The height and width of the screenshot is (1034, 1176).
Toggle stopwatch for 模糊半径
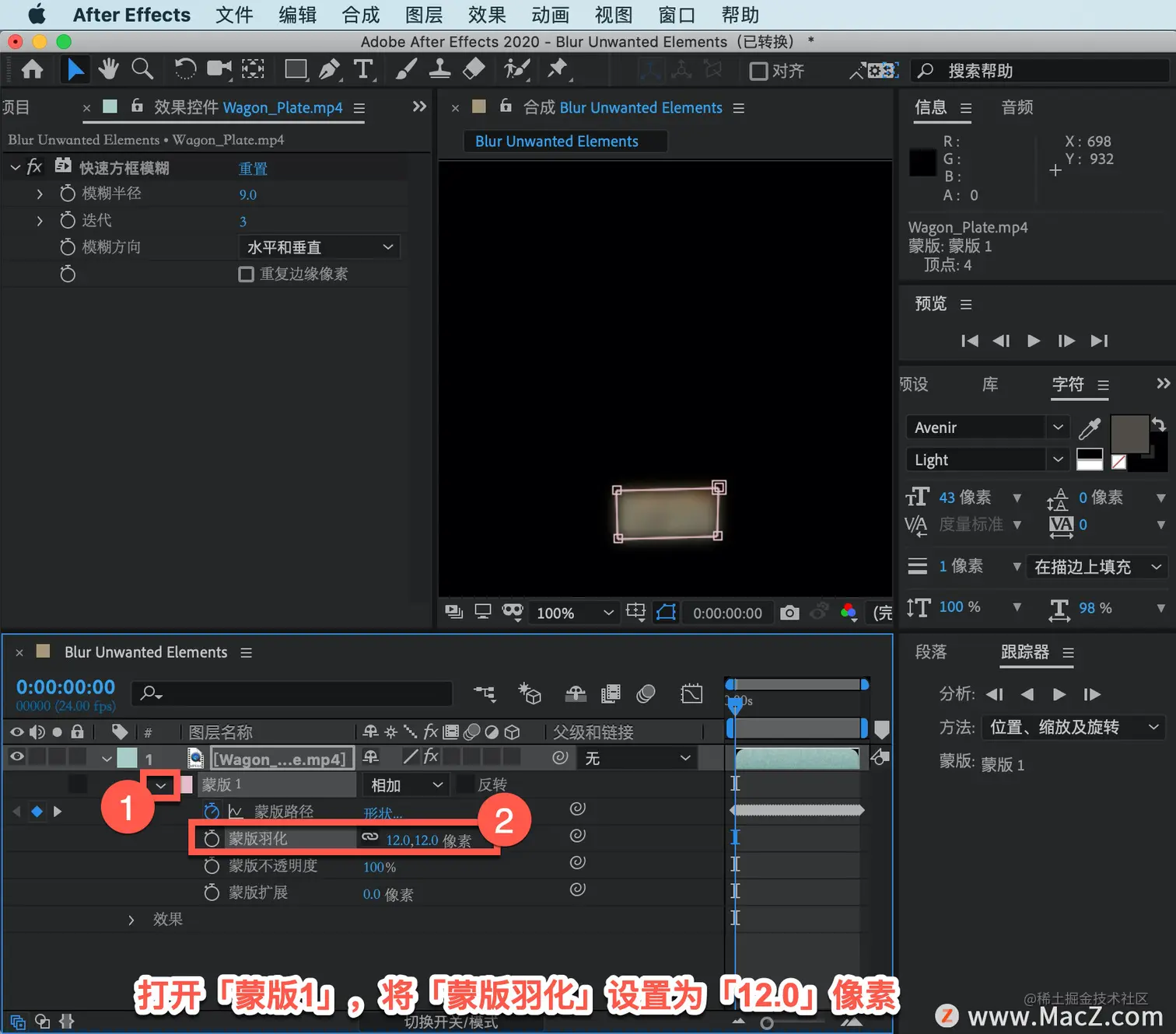(x=68, y=194)
